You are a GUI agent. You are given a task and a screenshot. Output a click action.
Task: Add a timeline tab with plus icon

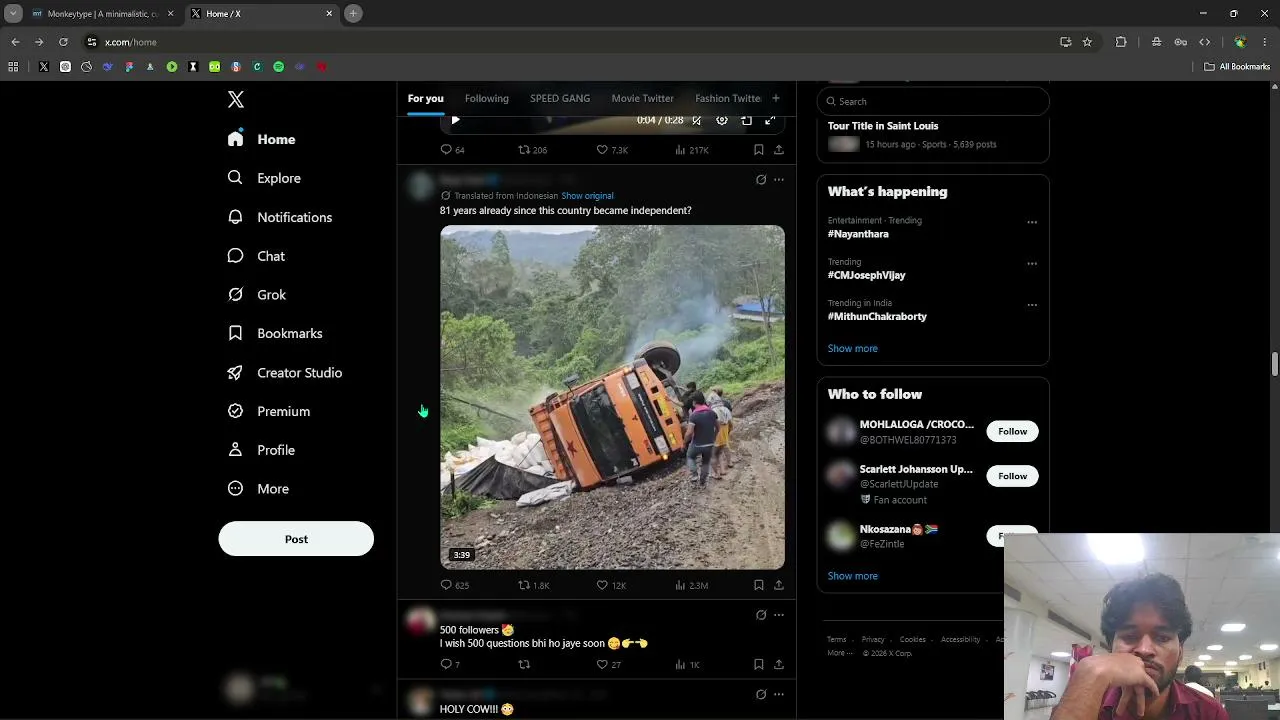click(775, 98)
